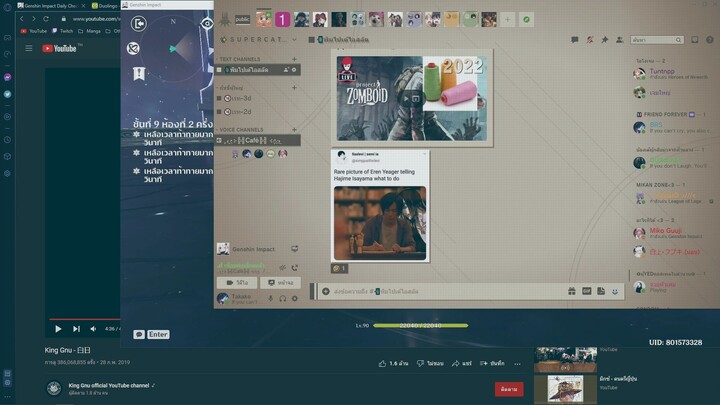This screenshot has width=720, height=405.
Task: Open the GIF picker
Action: (585, 291)
